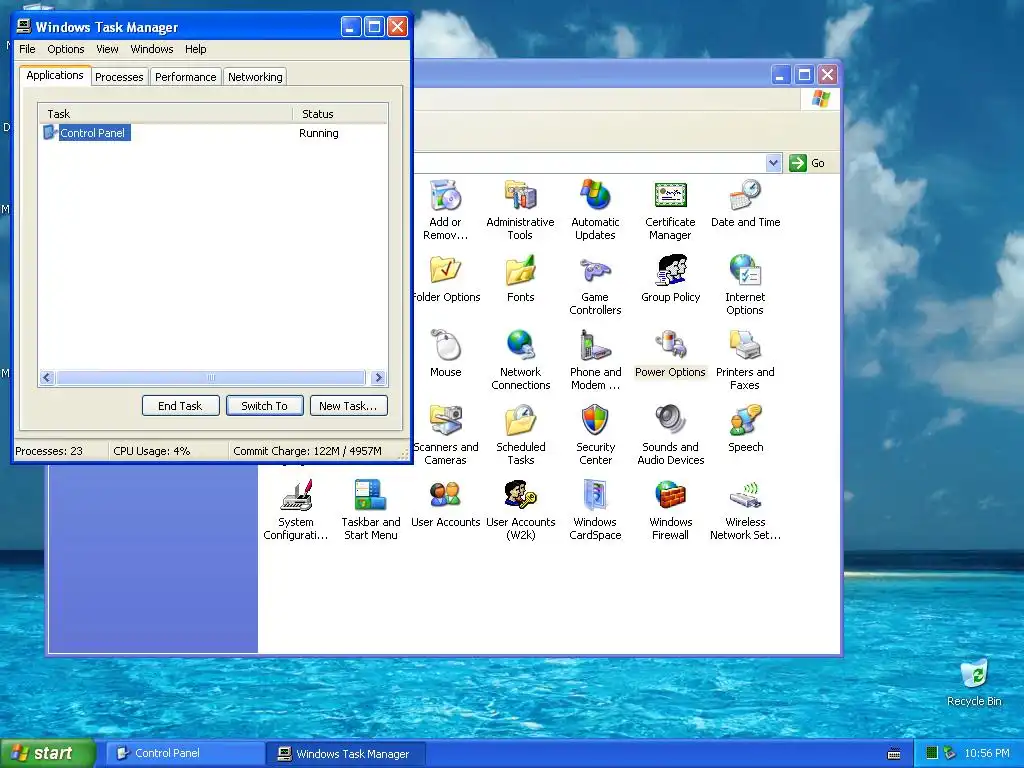Click the task list scrollbar right arrow

(378, 377)
